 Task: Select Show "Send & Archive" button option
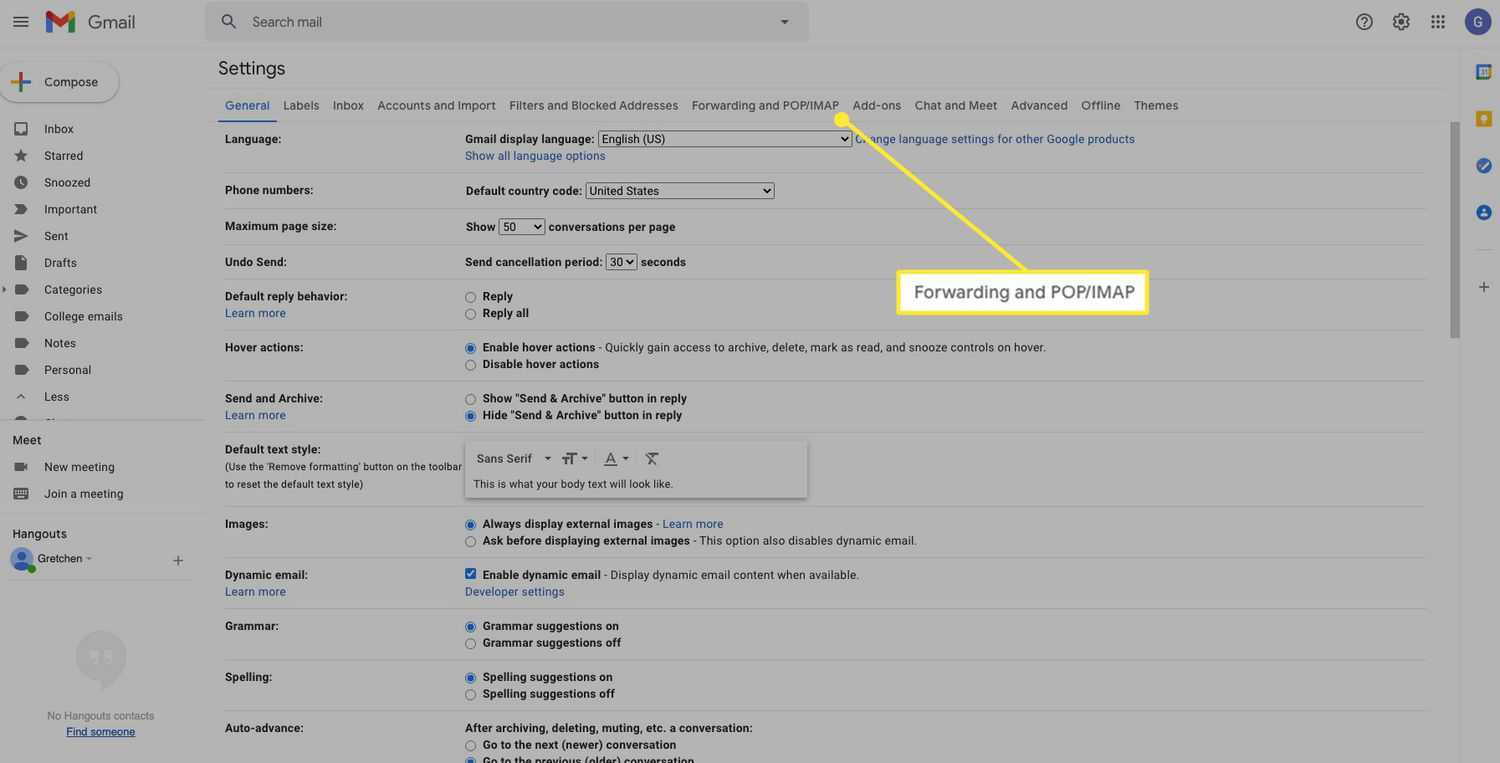tap(470, 399)
